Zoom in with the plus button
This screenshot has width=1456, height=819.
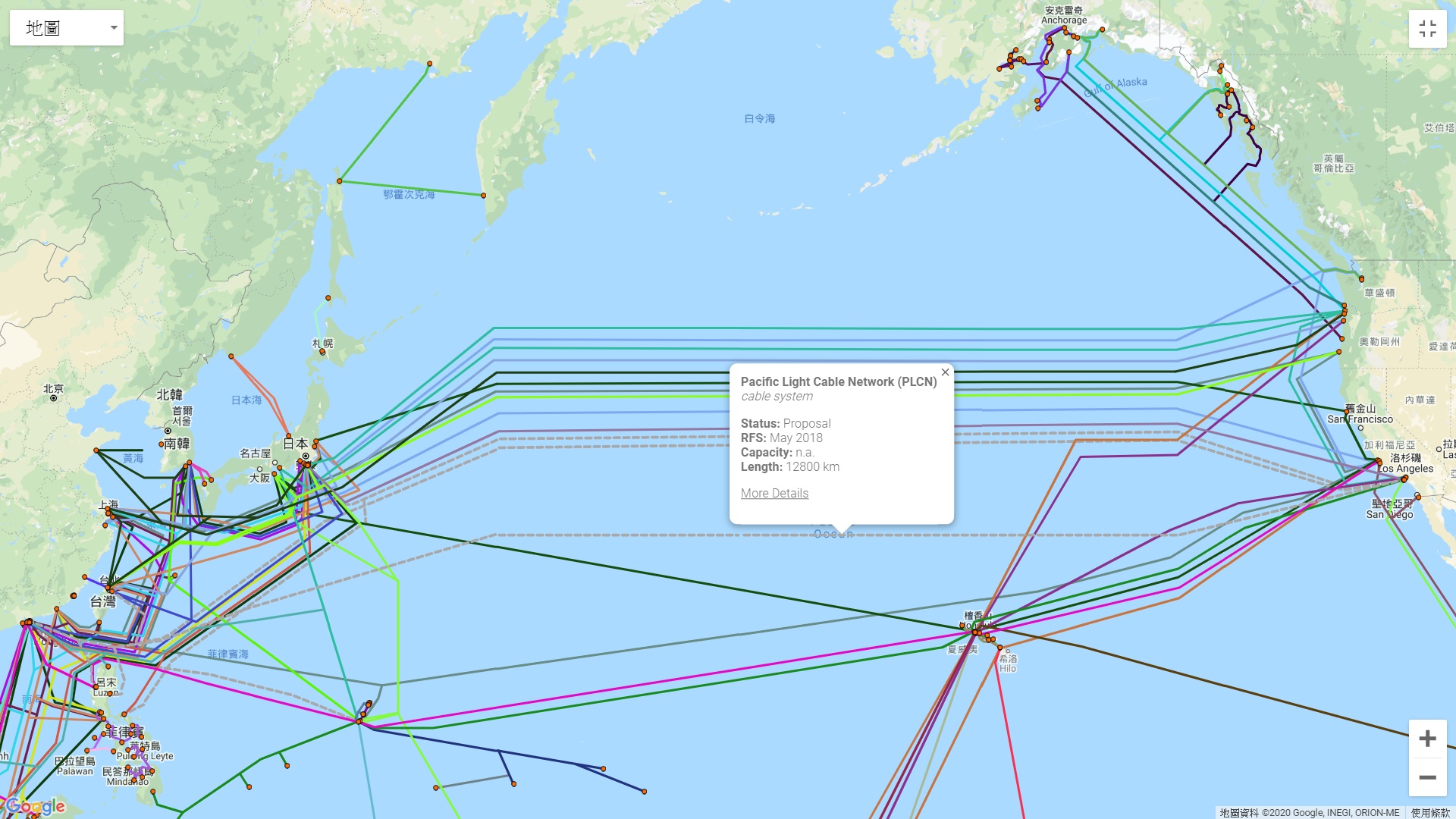[x=1427, y=739]
